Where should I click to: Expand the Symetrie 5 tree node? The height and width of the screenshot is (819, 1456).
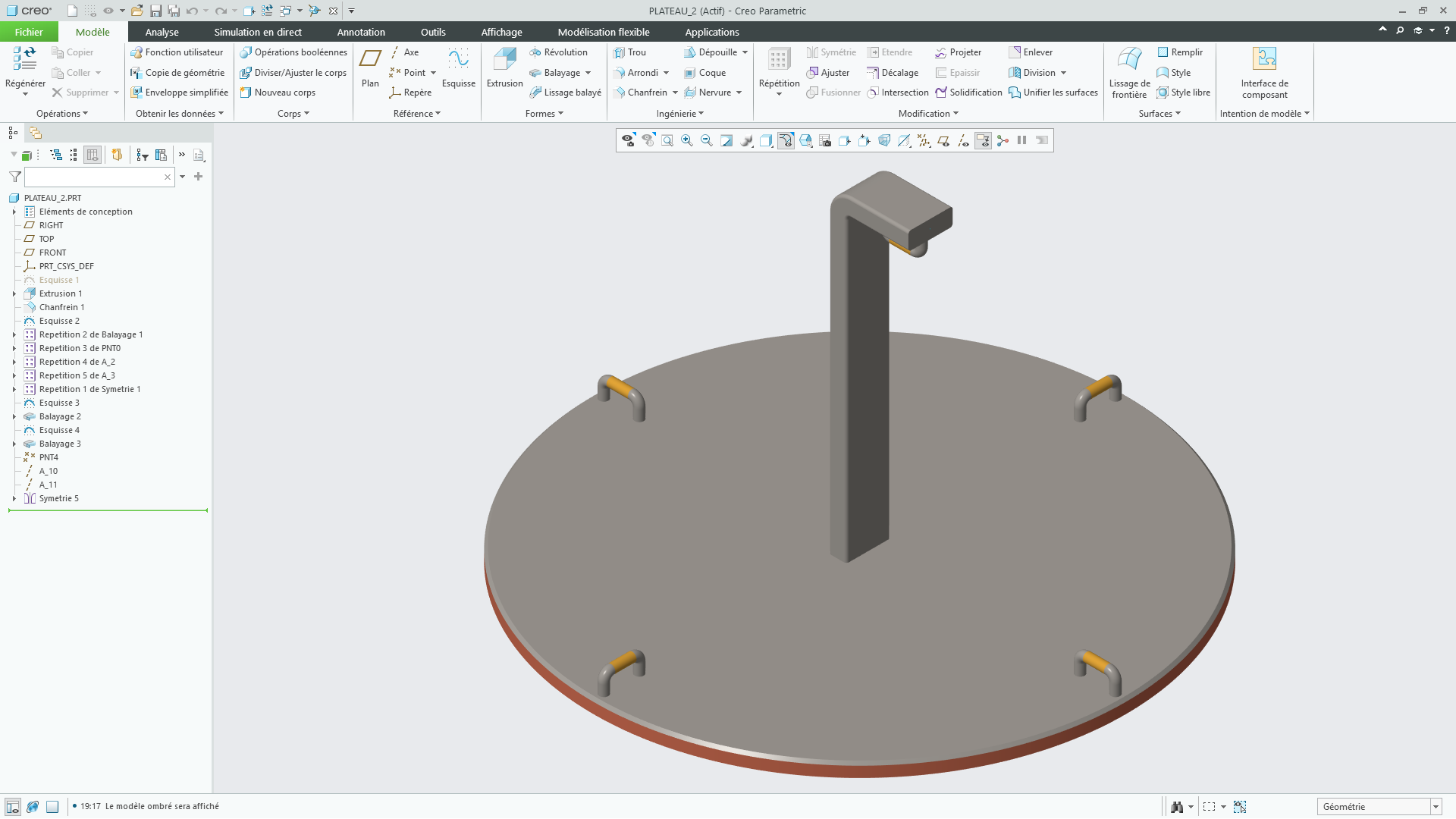pyautogui.click(x=14, y=498)
